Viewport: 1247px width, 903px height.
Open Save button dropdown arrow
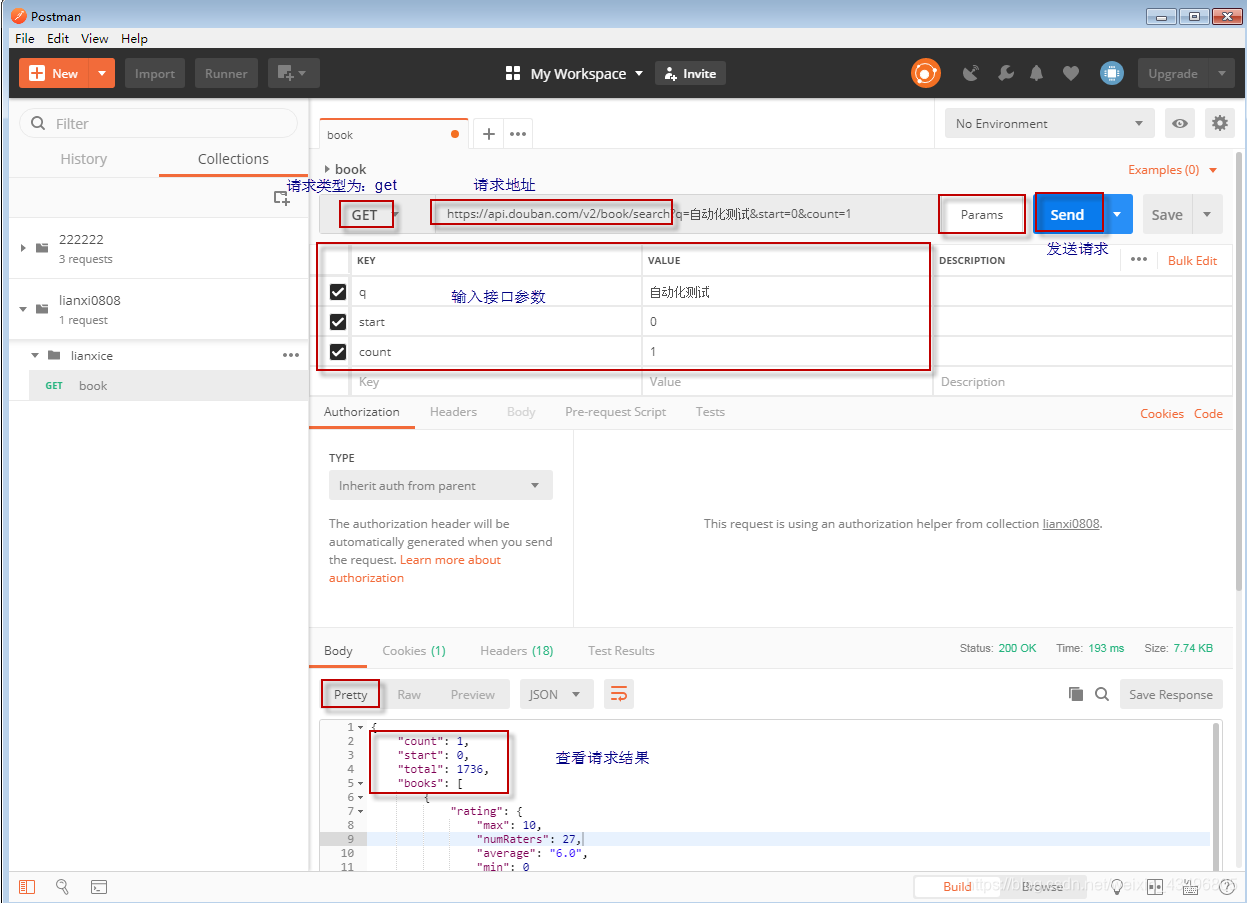1207,214
